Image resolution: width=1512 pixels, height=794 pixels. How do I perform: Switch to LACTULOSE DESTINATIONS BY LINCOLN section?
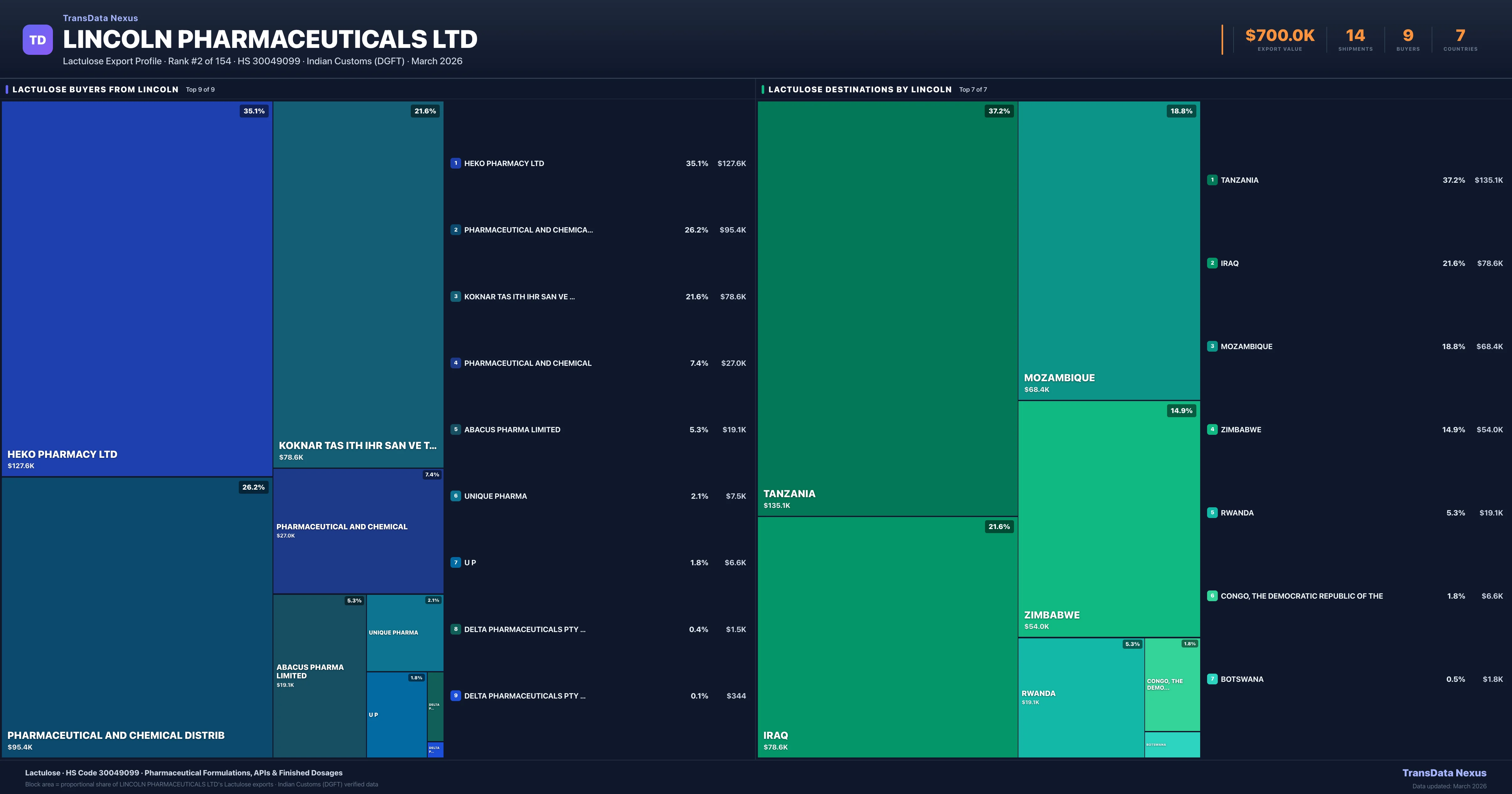[x=861, y=89]
